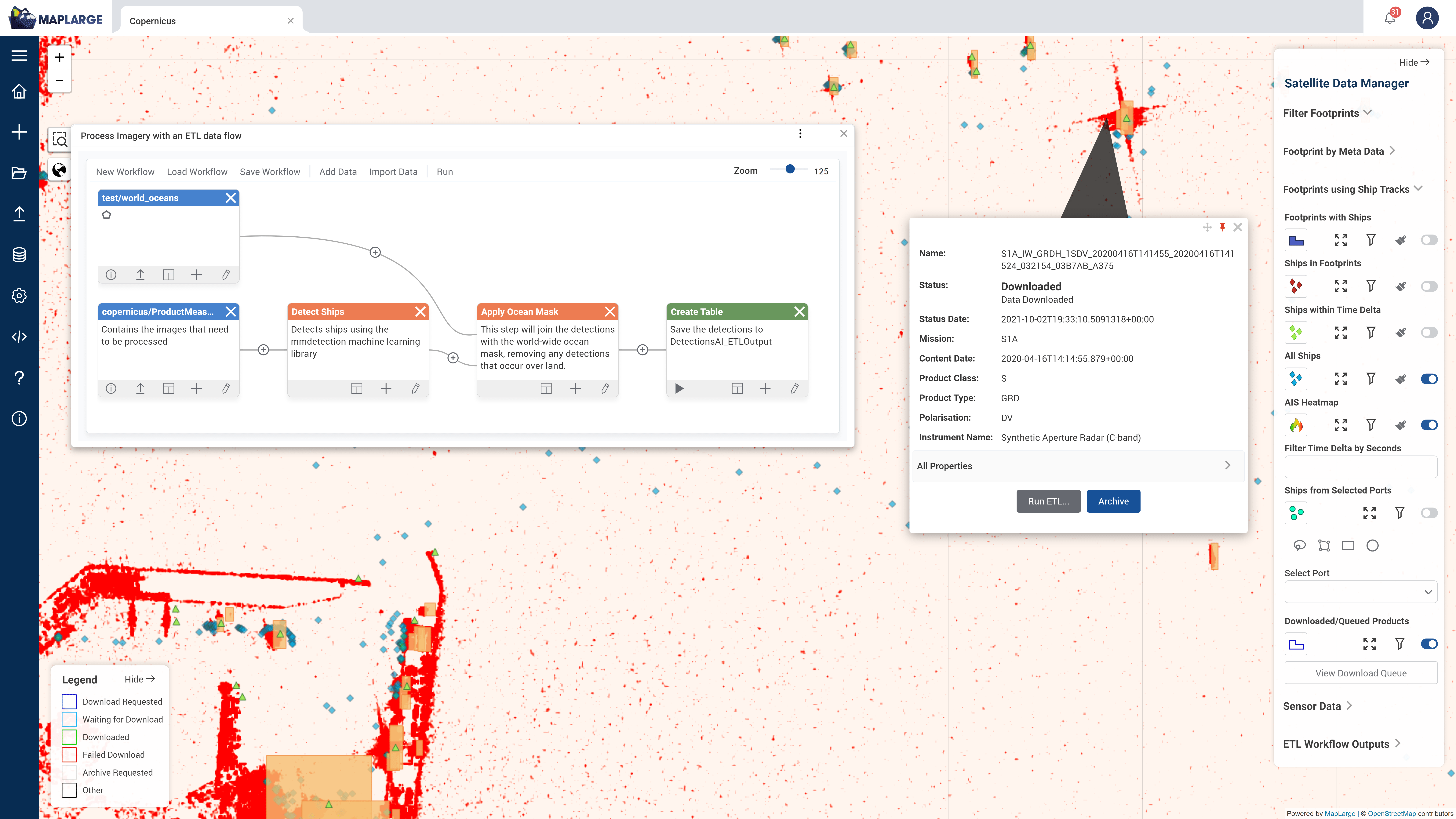Adjust the workflow Zoom slider handle
Screen dimensions: 1456x819
click(790, 169)
